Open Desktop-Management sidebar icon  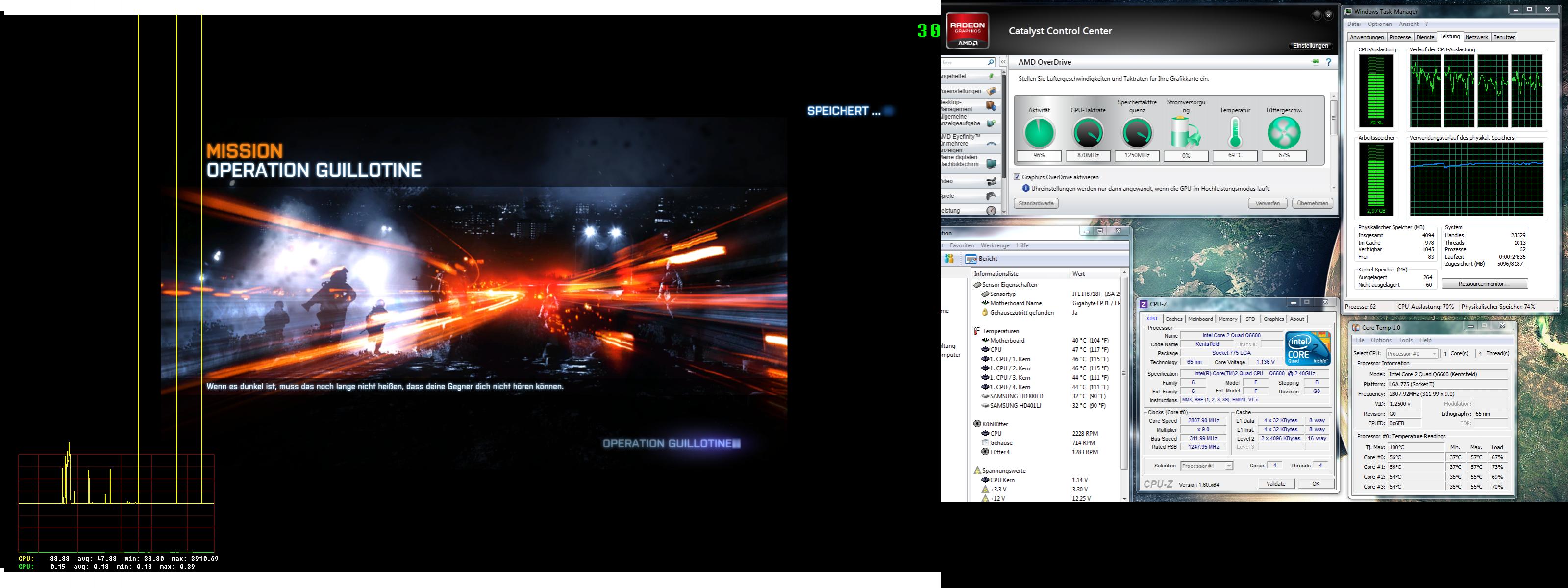tap(991, 106)
